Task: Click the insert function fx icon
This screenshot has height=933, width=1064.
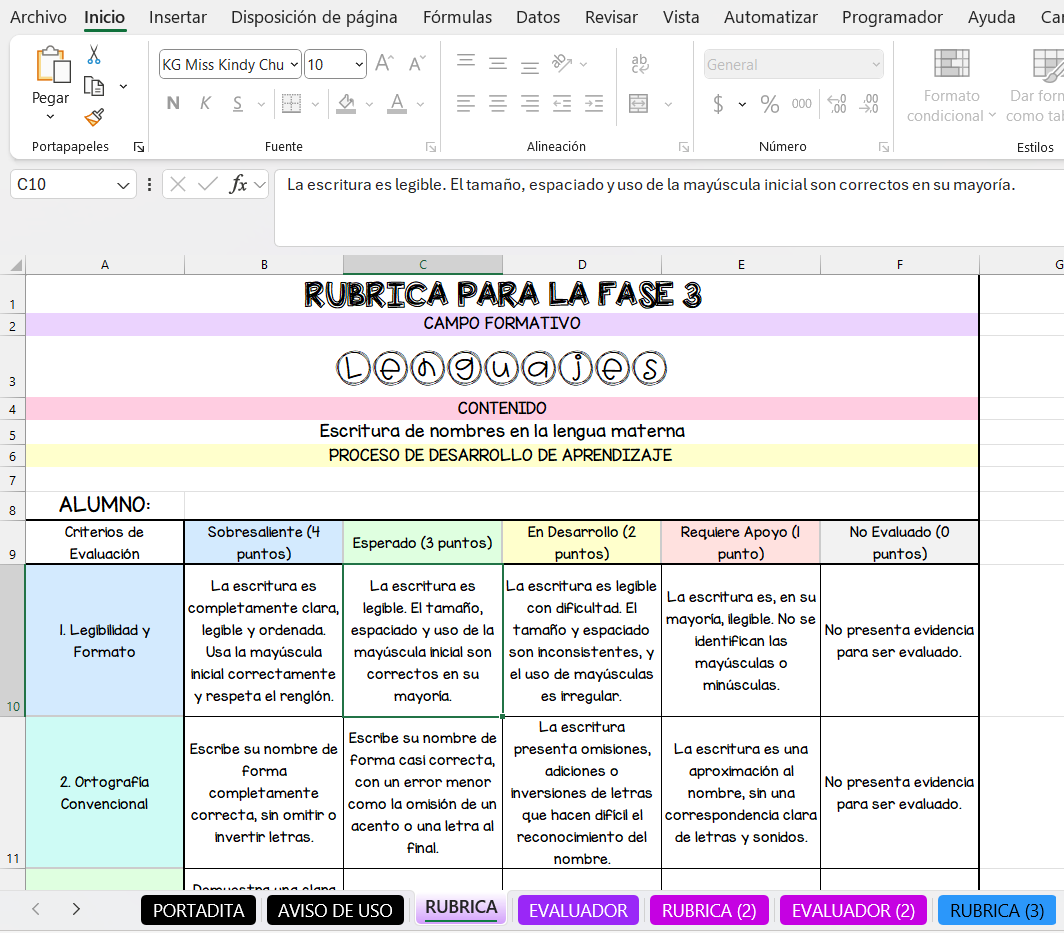Action: click(238, 184)
